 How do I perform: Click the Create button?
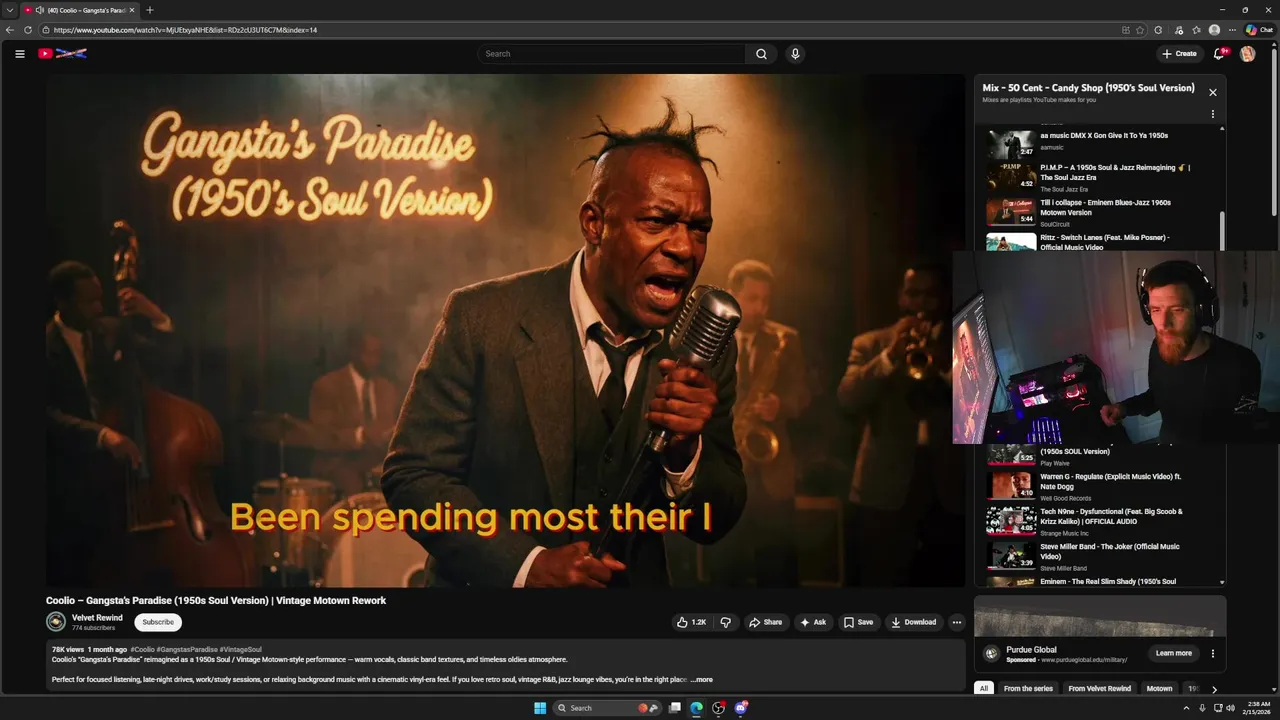point(1180,54)
